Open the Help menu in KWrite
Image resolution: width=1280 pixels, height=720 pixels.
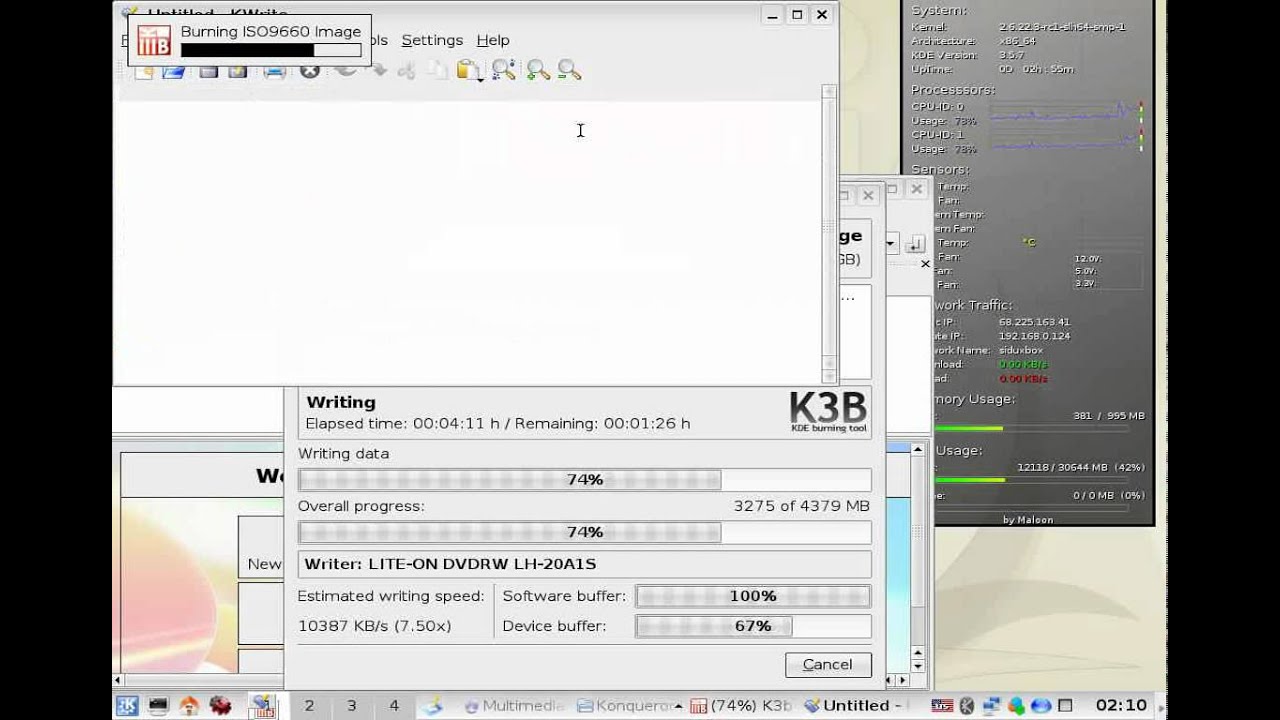tap(493, 40)
